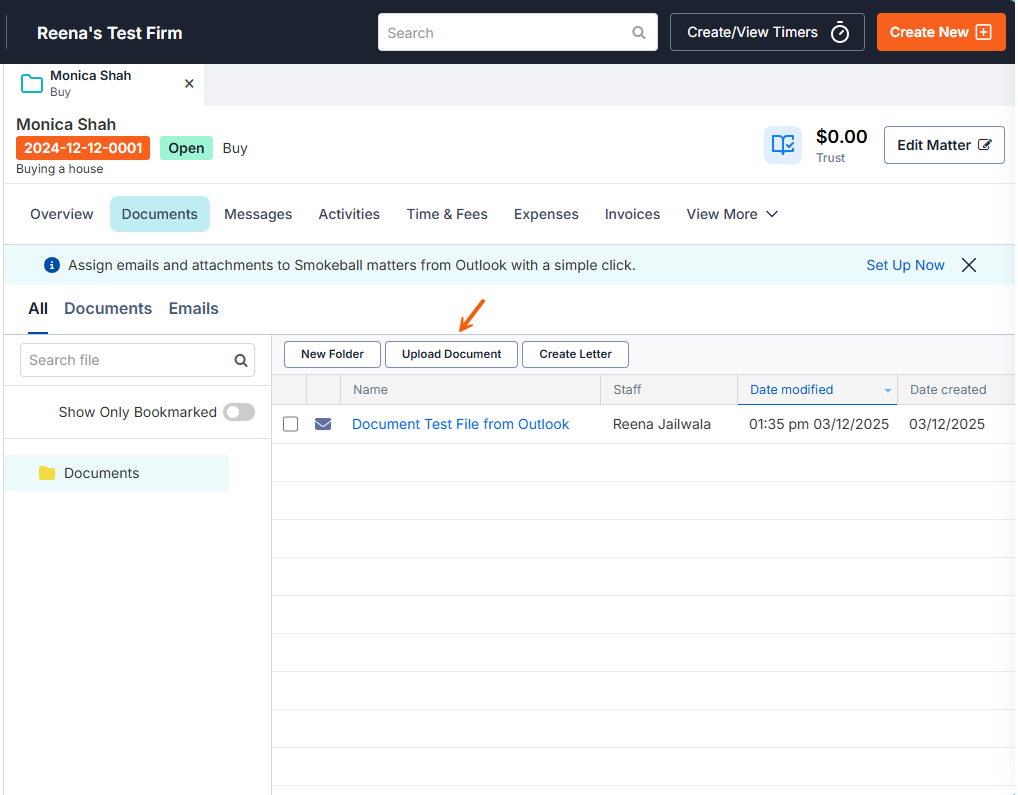Screen dimensions: 1018x795
Task: Open the Invoices tab
Action: coord(632,214)
